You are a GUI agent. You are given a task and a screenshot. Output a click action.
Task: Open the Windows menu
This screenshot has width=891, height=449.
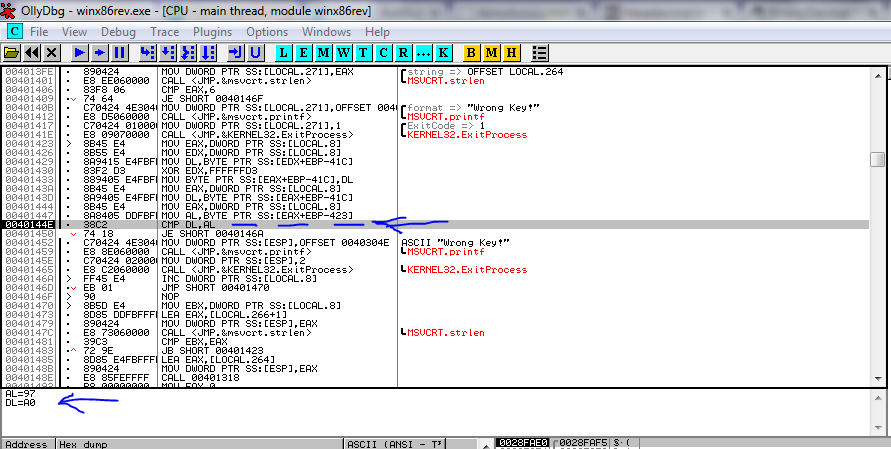point(327,32)
